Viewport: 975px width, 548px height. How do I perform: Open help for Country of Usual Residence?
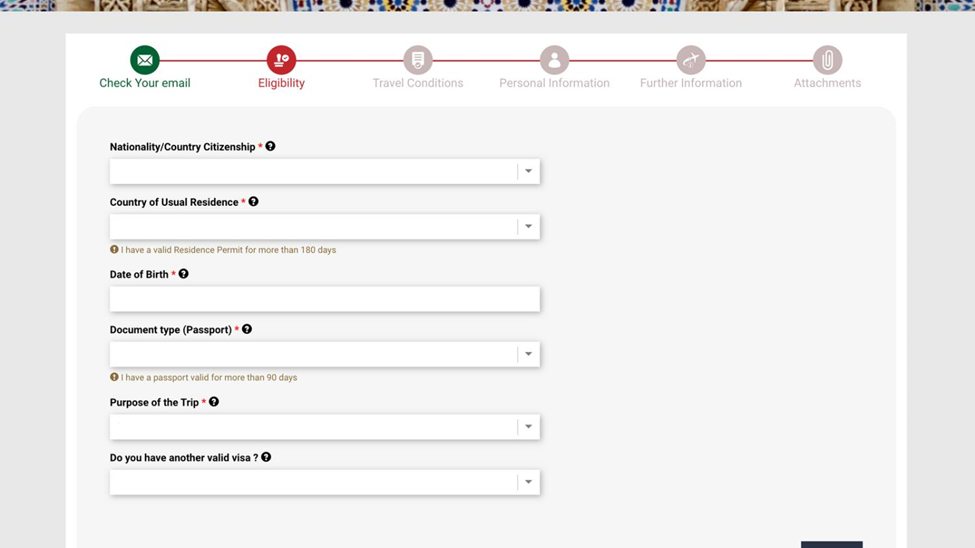pyautogui.click(x=253, y=202)
